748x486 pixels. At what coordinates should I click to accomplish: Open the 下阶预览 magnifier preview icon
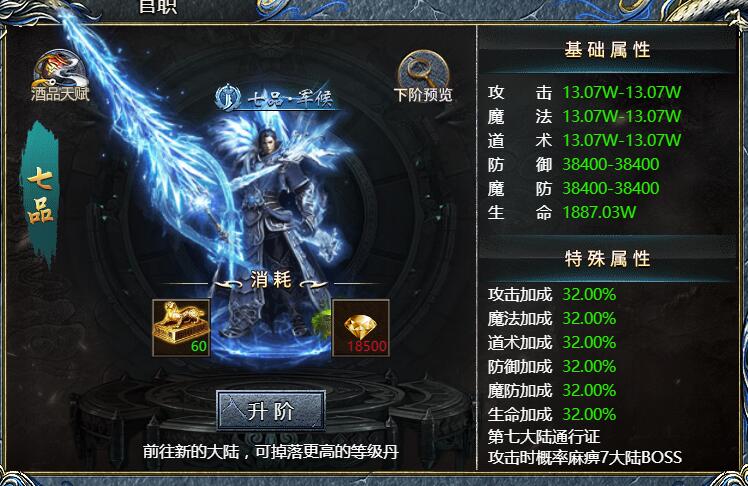point(423,77)
